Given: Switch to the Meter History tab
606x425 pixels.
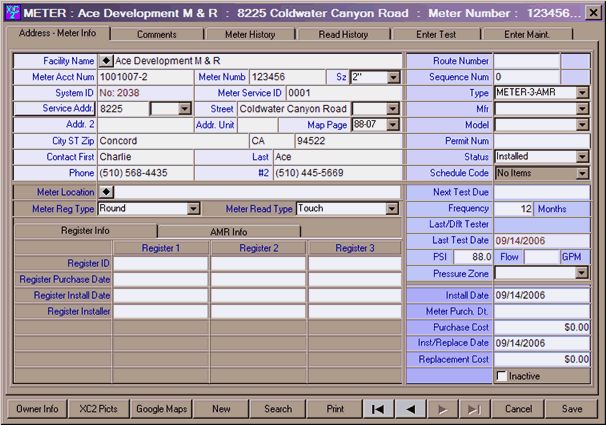Looking at the screenshot, I should (250, 34).
